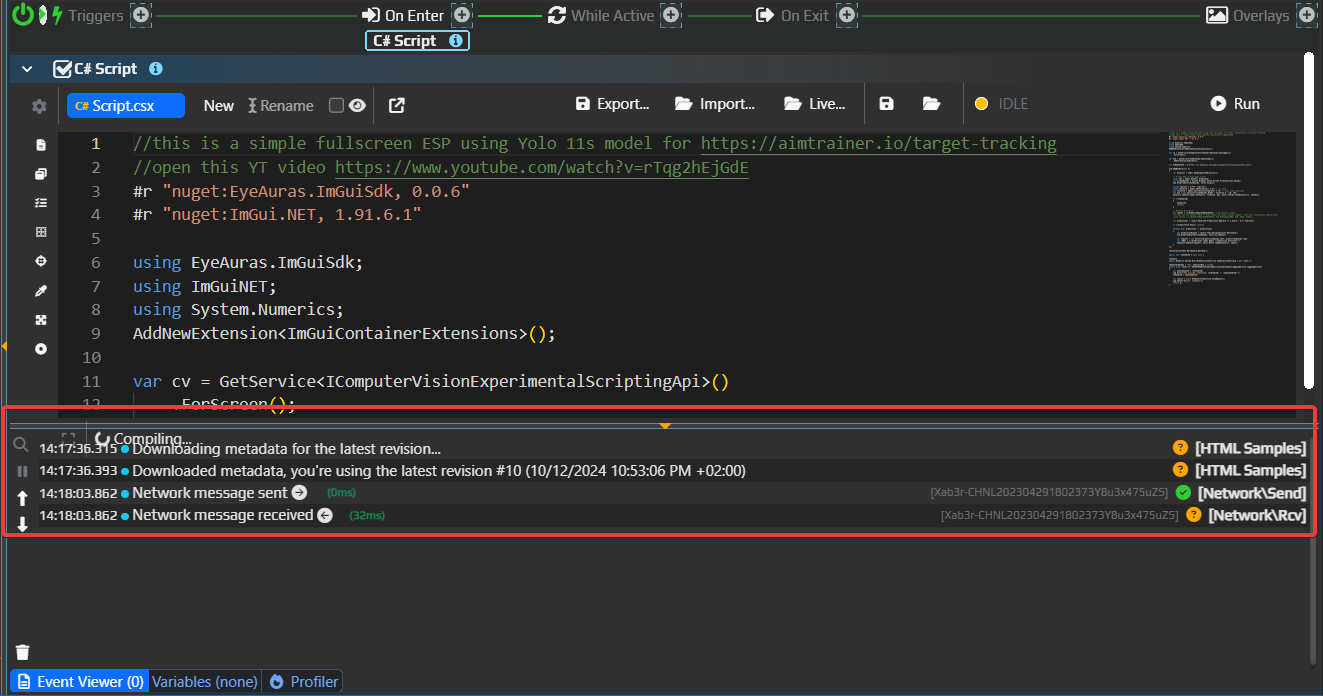Open the Live option
The width and height of the screenshot is (1323, 696).
815,104
